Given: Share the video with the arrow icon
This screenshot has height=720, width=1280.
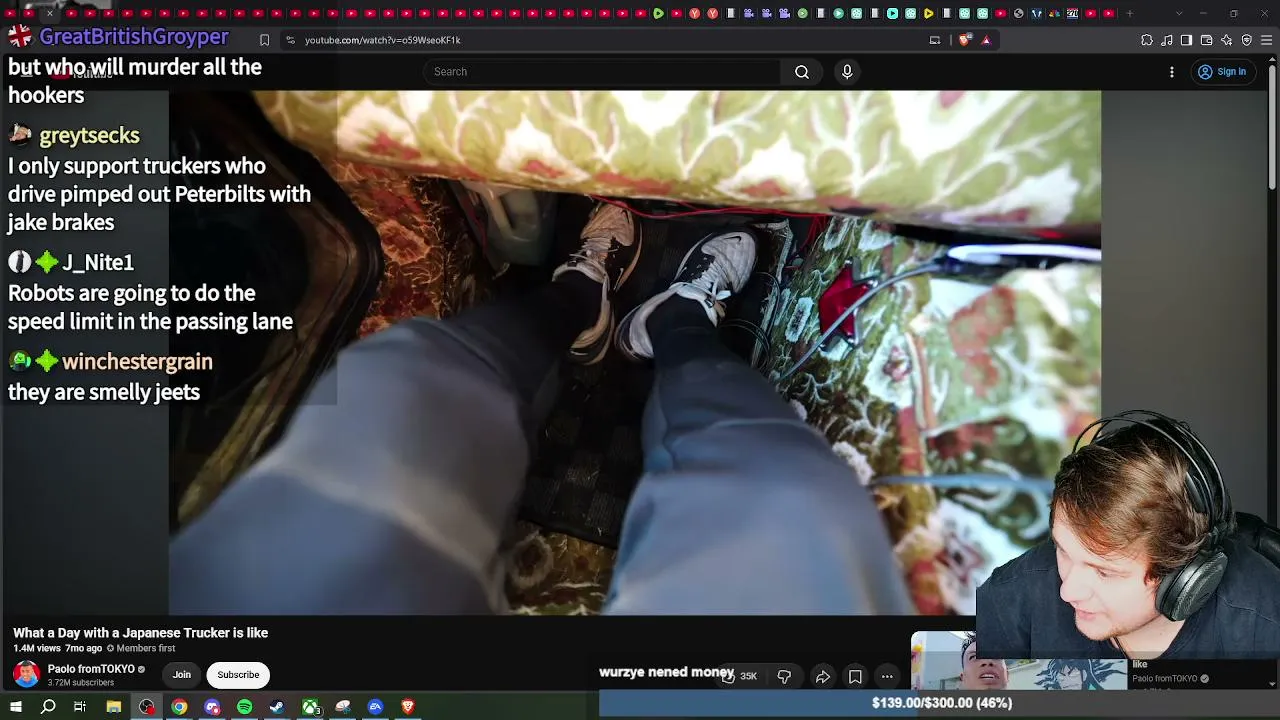Looking at the screenshot, I should 822,677.
